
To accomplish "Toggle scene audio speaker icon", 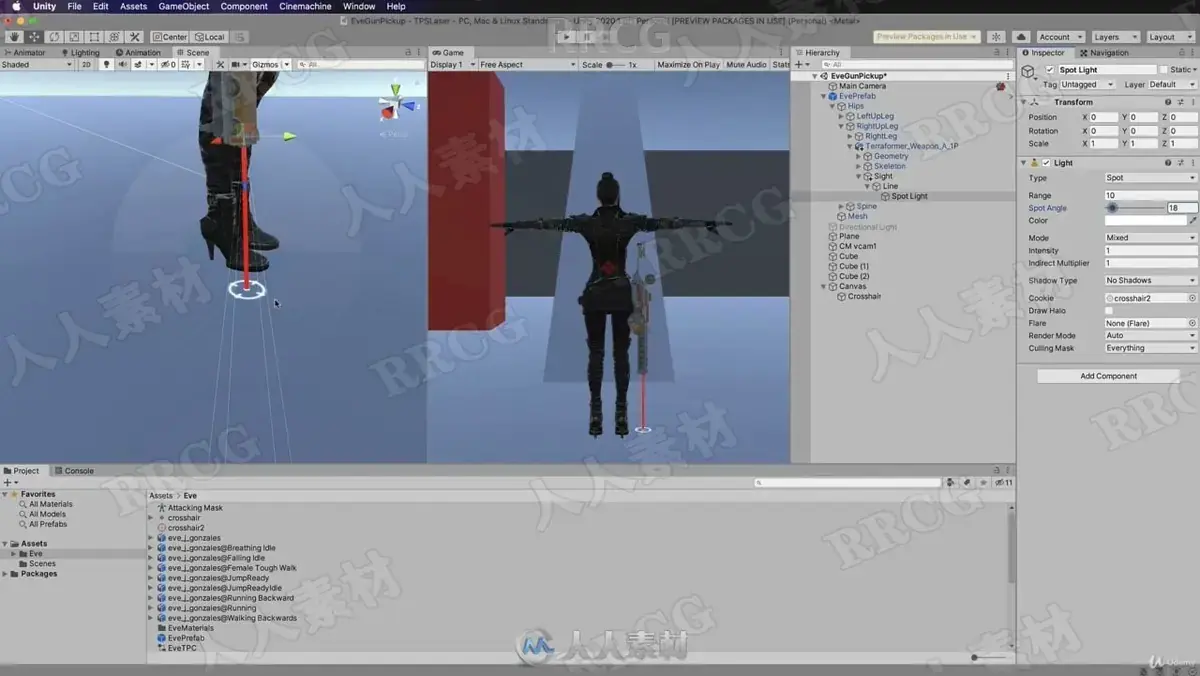I will (122, 64).
